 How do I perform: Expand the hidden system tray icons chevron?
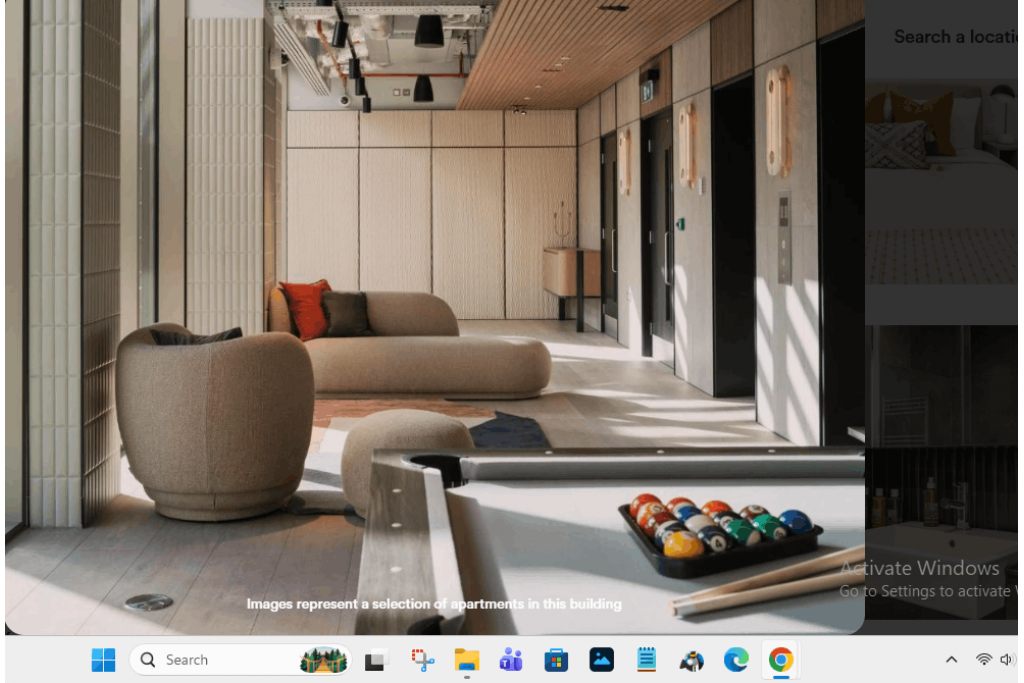click(x=951, y=660)
